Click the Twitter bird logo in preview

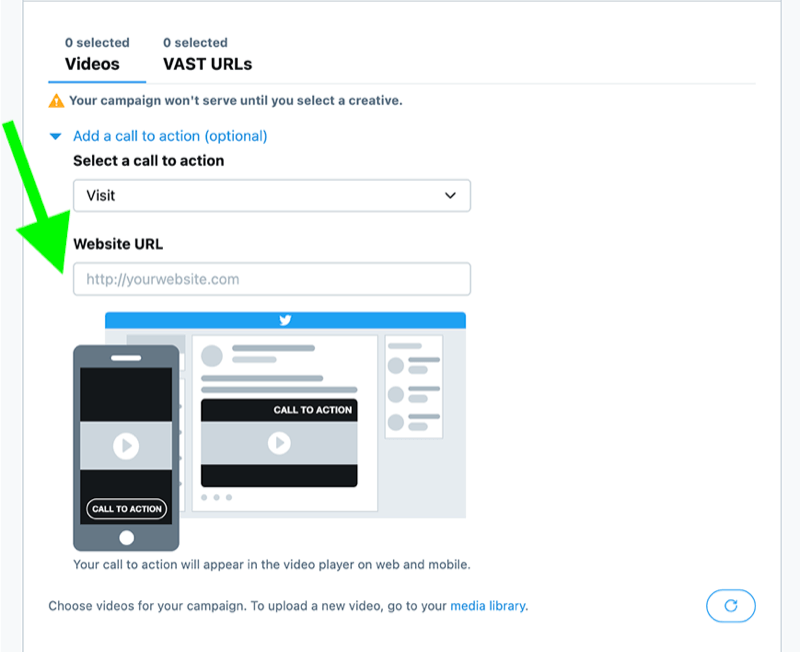click(x=285, y=320)
